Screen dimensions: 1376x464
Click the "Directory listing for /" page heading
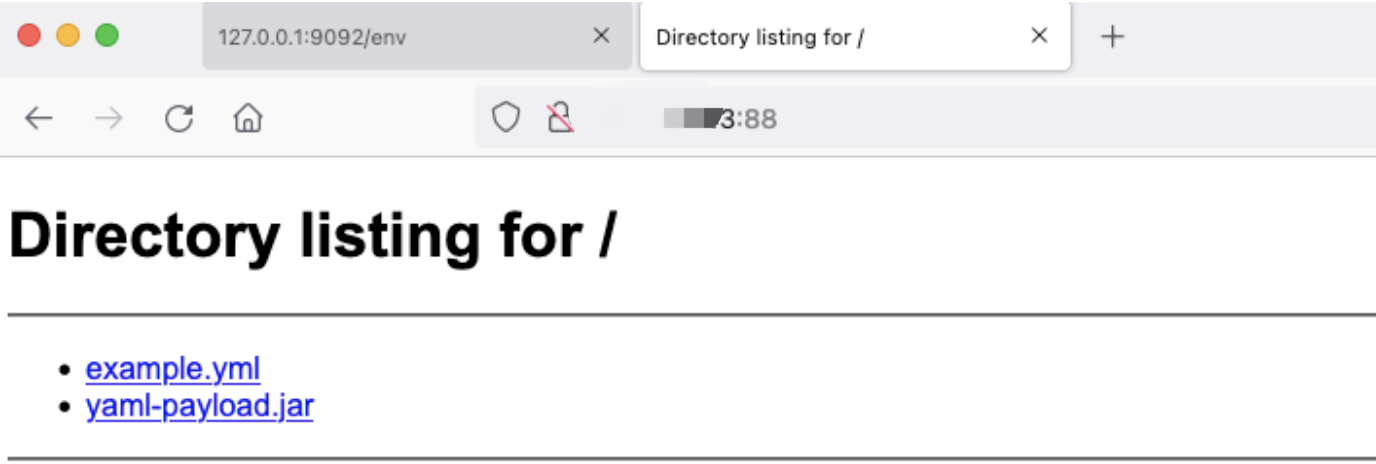pos(311,237)
